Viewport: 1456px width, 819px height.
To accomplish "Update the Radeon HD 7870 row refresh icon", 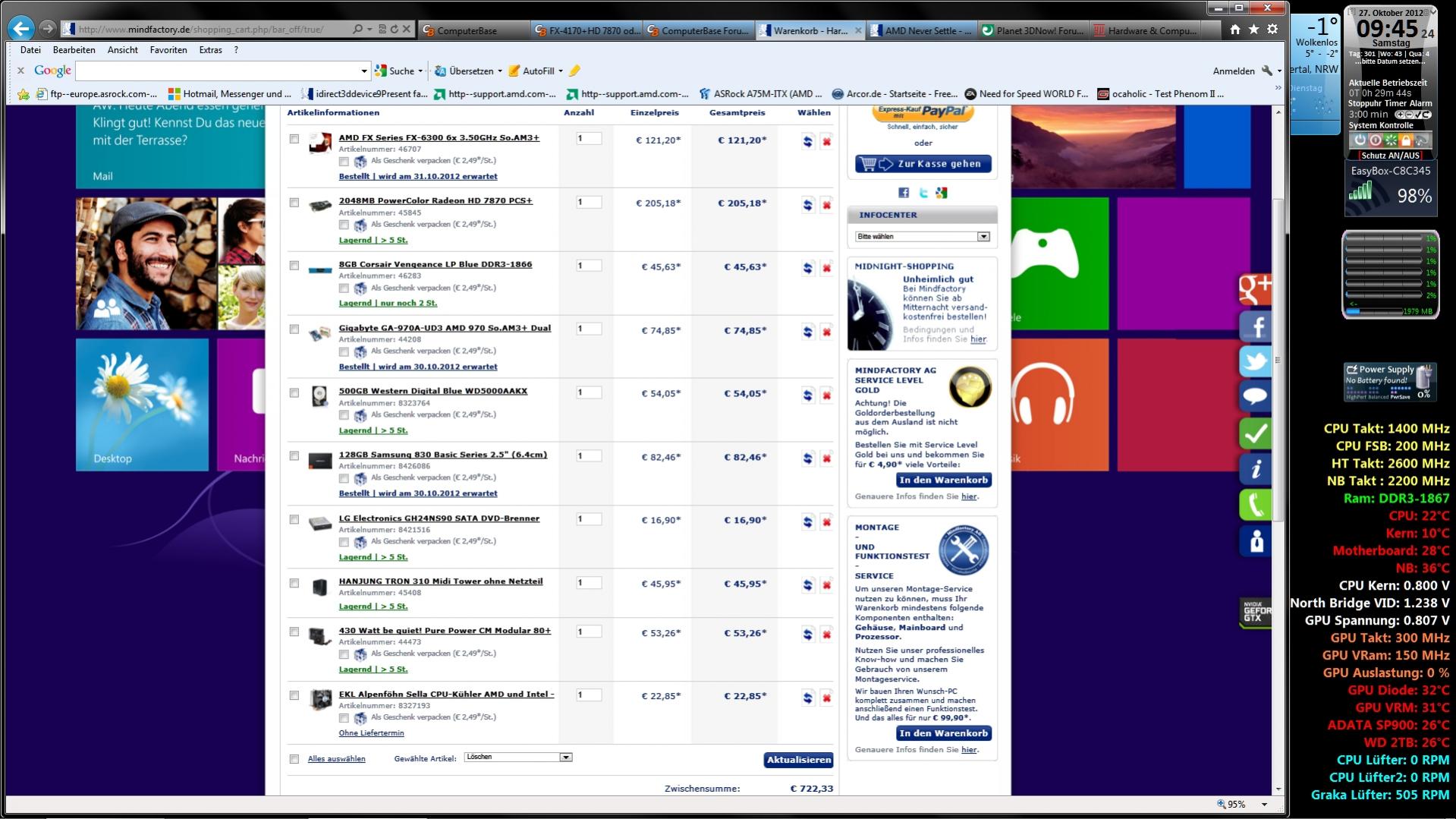I will coord(807,205).
